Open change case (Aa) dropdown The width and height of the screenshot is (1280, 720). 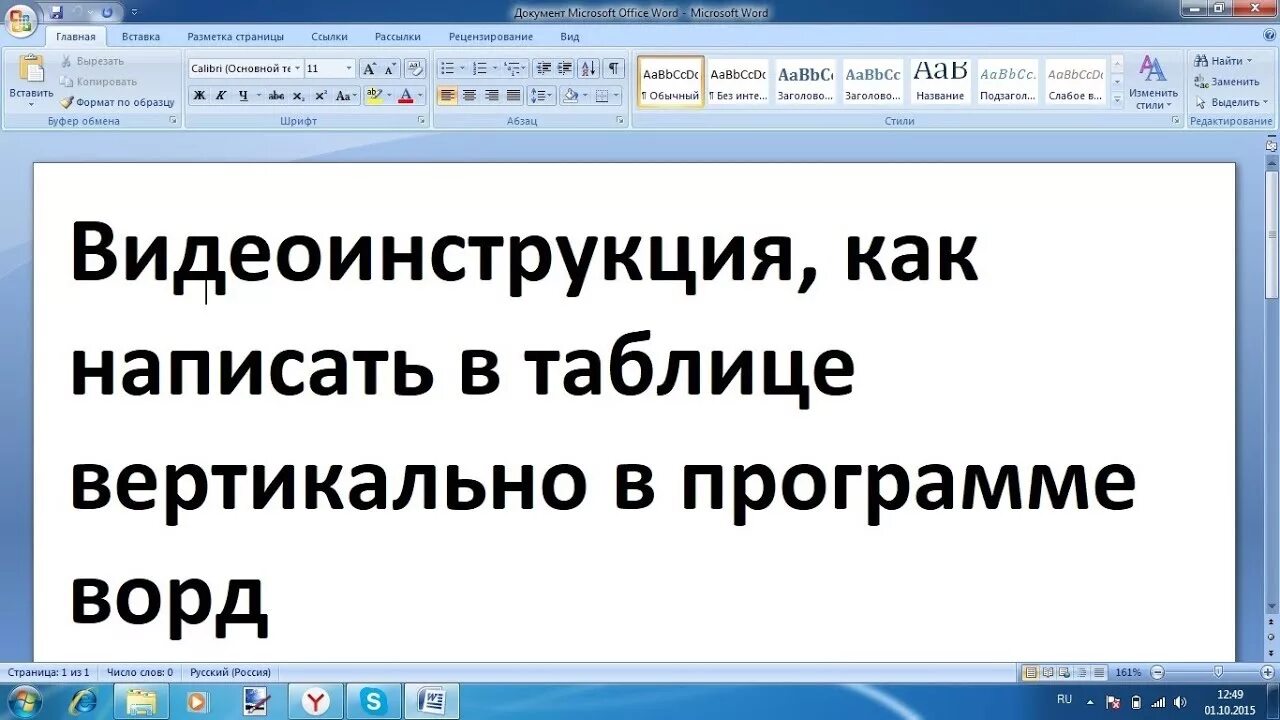pyautogui.click(x=347, y=96)
